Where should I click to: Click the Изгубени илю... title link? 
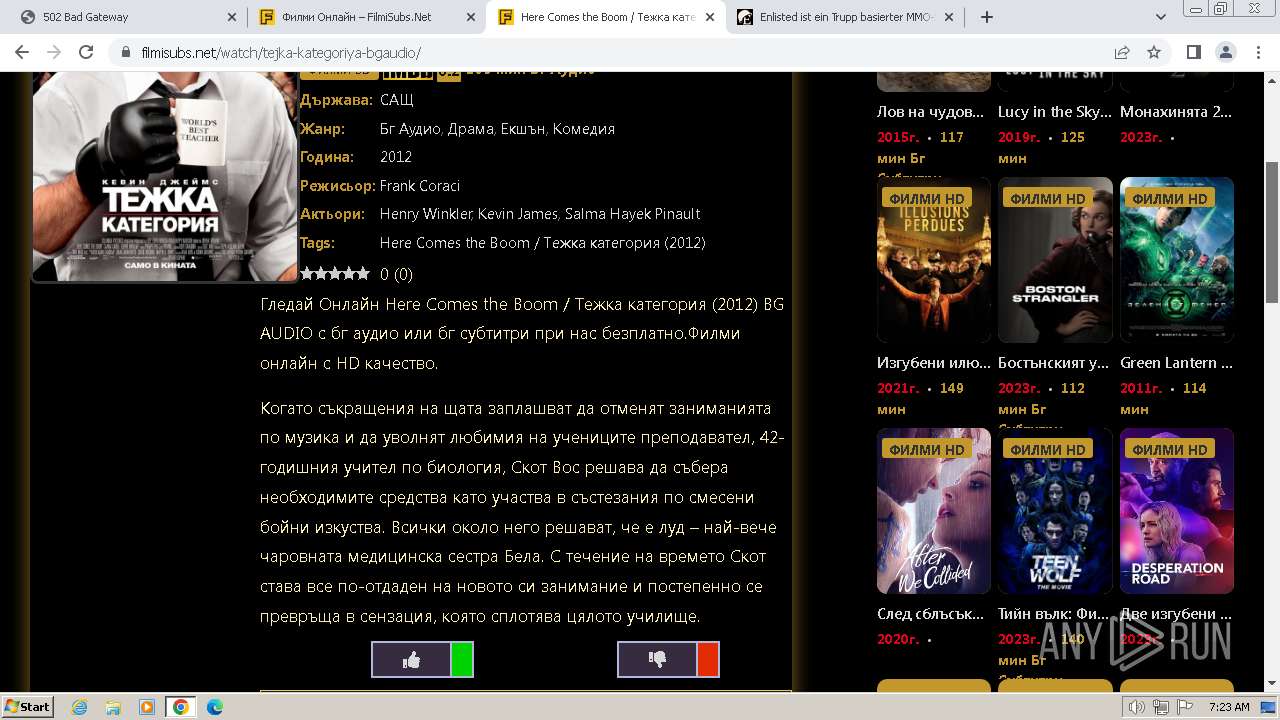pyautogui.click(x=934, y=363)
